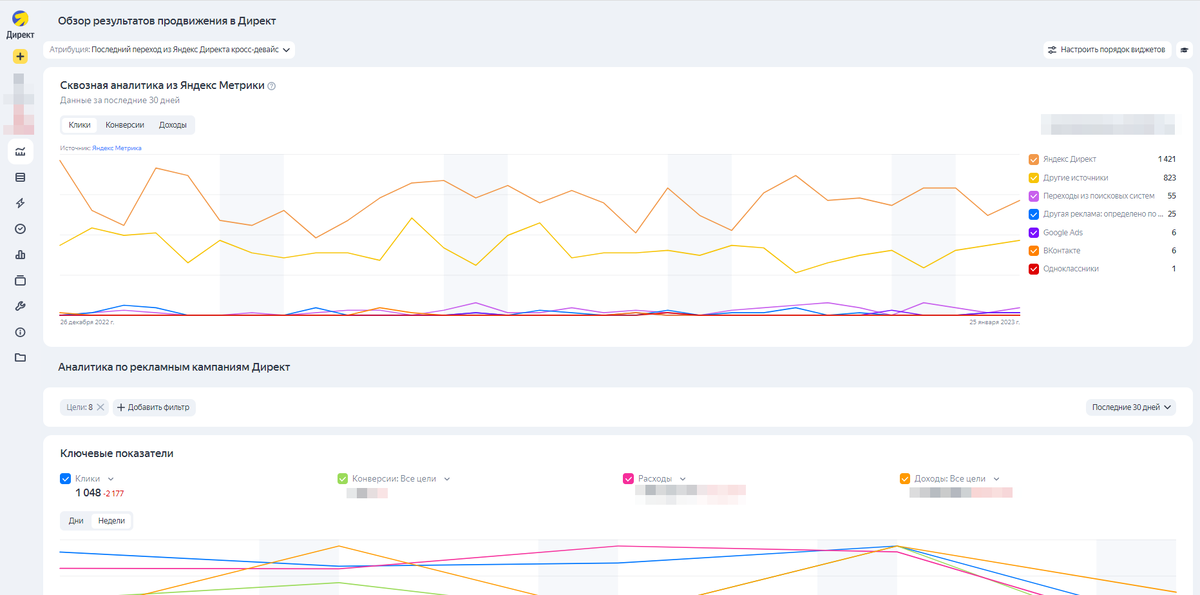
Task: Toggle the Доходы: Все цели checkbox
Action: [x=904, y=479]
